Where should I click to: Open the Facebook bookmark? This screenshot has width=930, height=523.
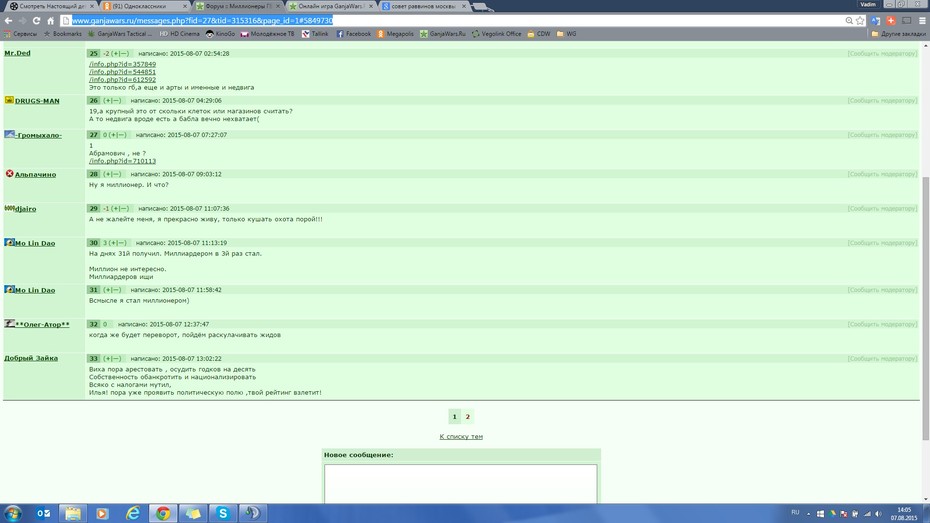(353, 34)
